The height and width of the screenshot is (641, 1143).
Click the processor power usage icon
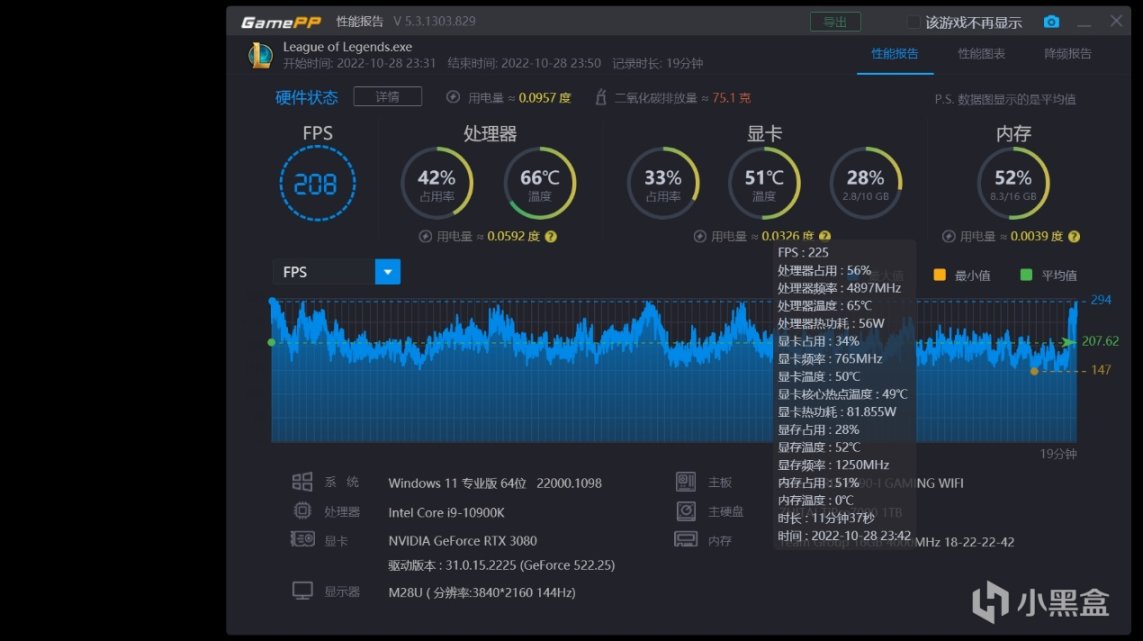[x=425, y=236]
